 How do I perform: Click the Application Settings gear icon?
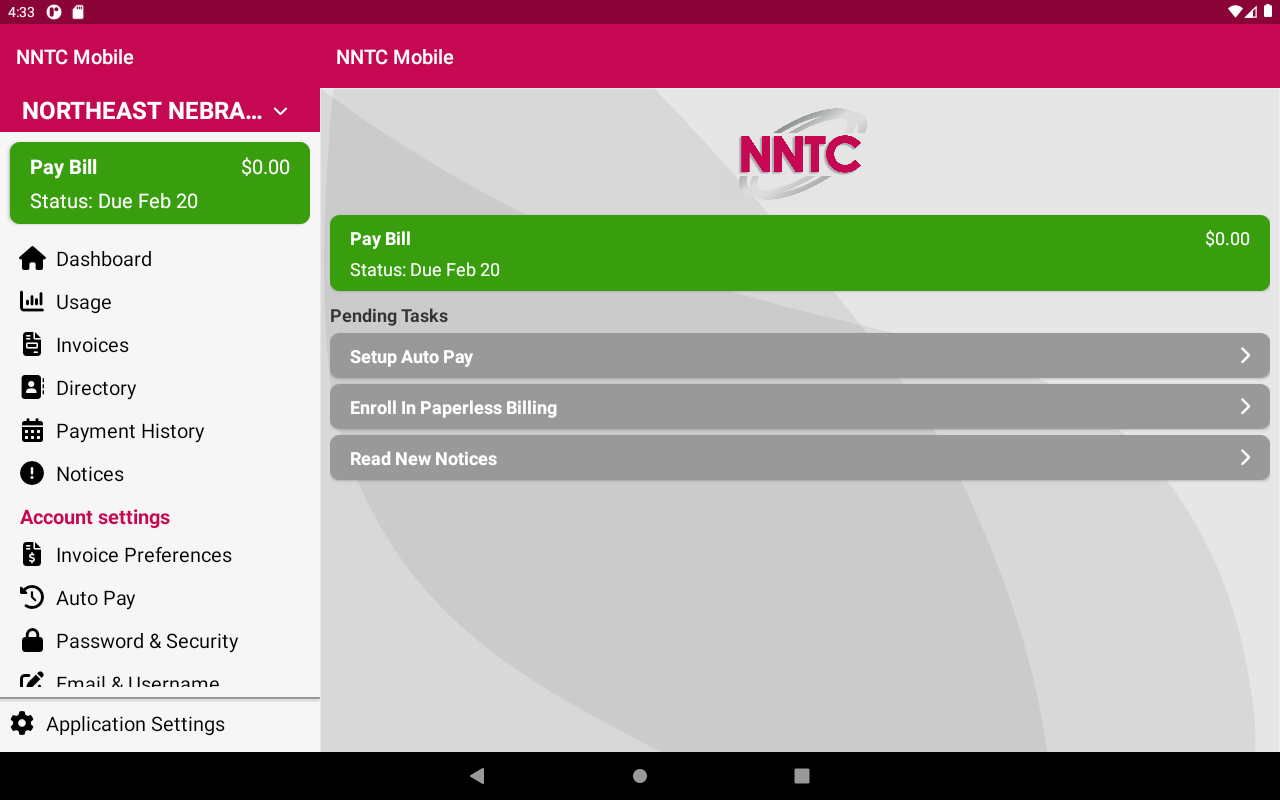(22, 723)
